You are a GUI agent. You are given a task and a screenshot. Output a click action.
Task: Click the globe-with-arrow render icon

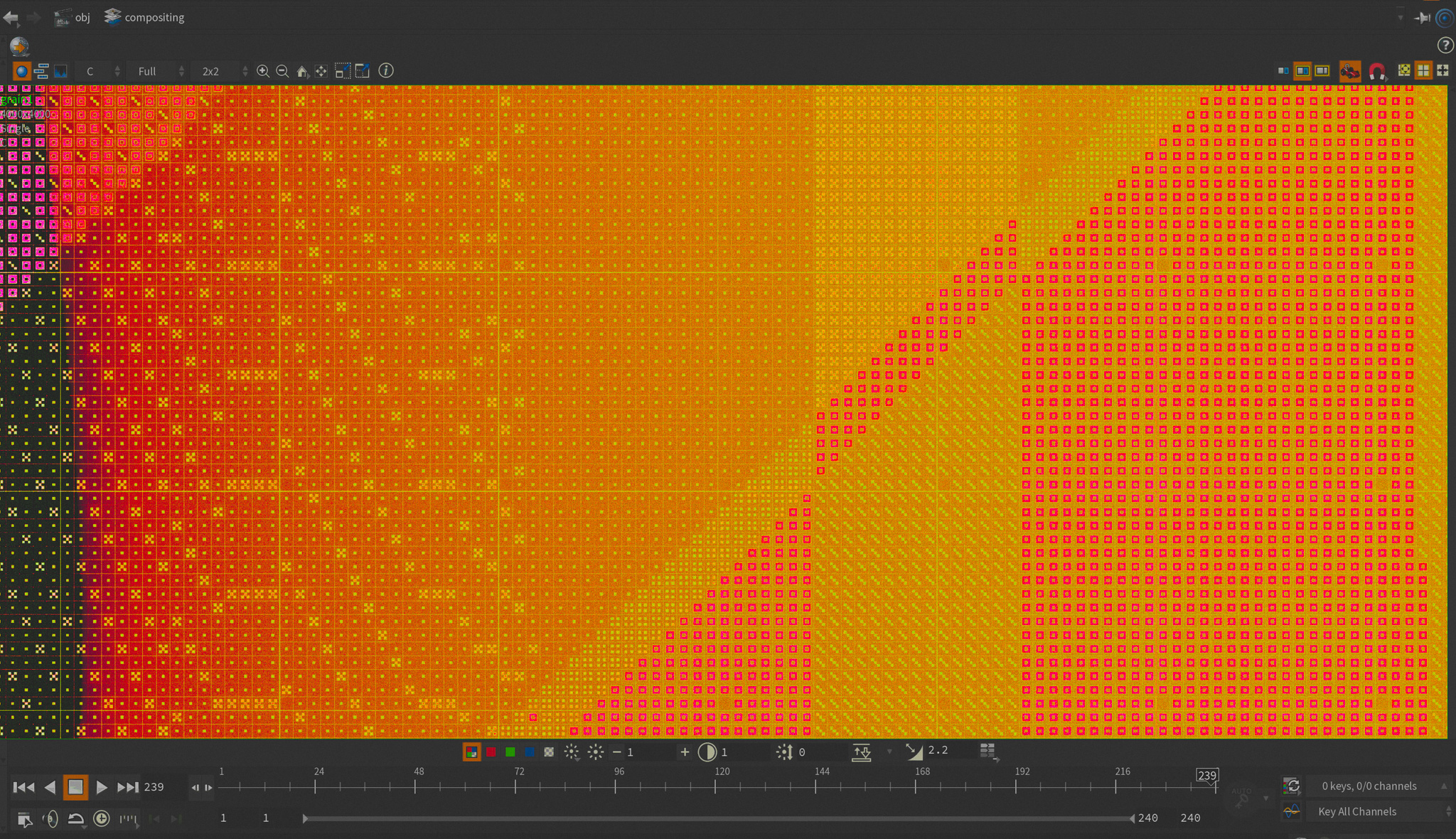click(x=19, y=47)
